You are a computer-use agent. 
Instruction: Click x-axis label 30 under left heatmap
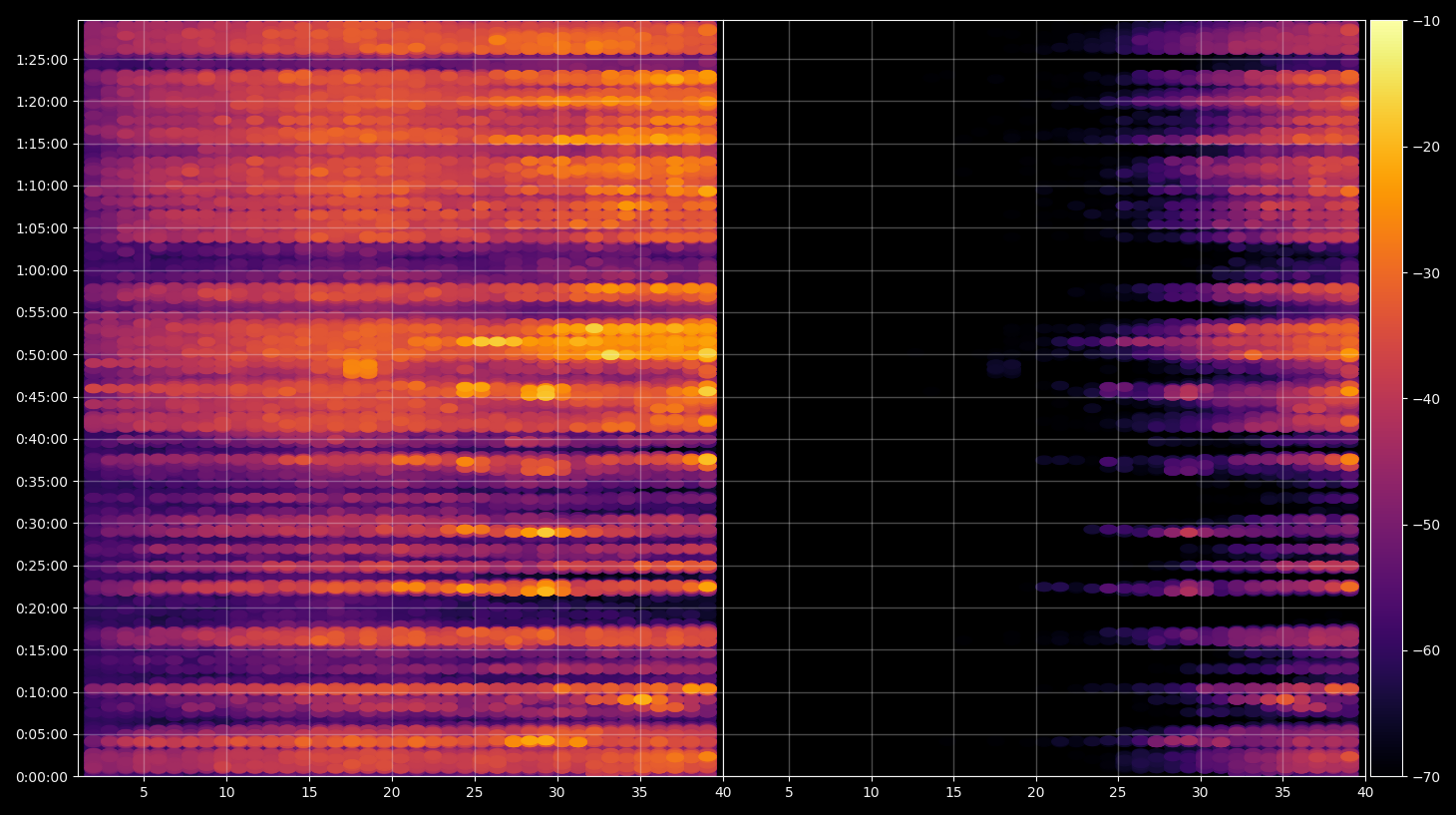pos(556,793)
